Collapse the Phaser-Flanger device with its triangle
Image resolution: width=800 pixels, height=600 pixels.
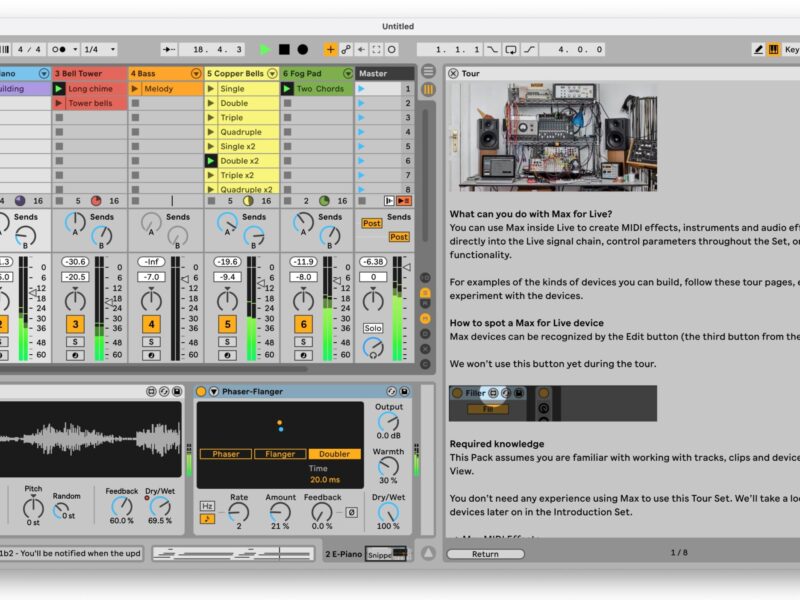coord(213,391)
